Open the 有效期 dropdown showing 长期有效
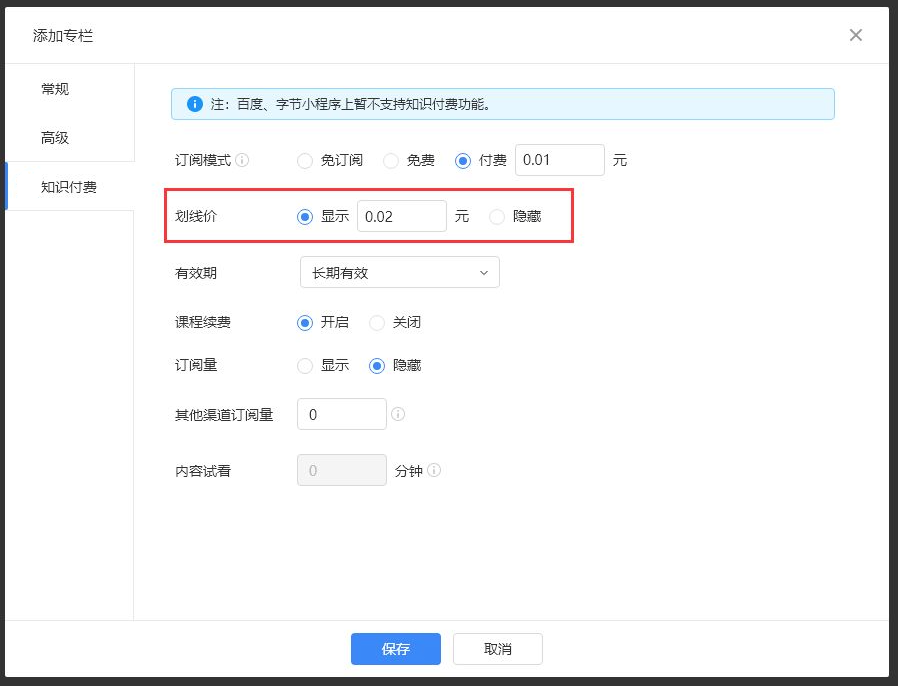The width and height of the screenshot is (898, 686). (x=399, y=272)
